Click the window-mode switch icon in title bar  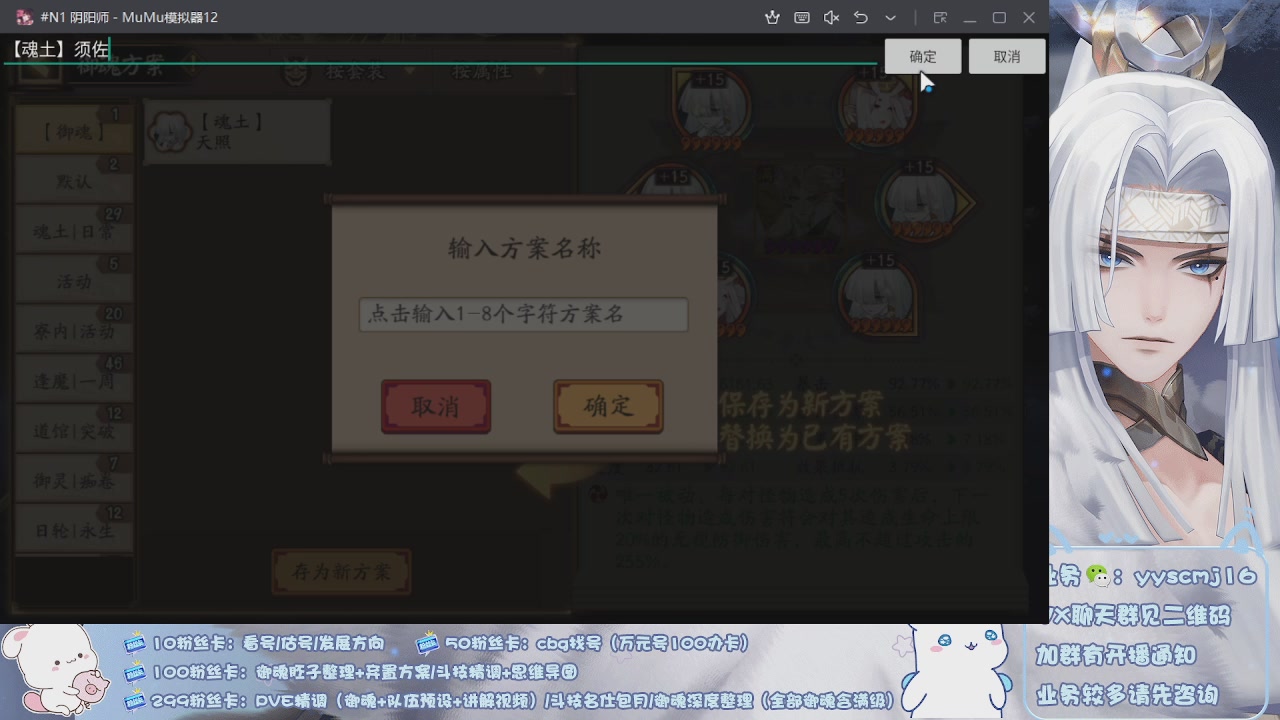[x=940, y=17]
